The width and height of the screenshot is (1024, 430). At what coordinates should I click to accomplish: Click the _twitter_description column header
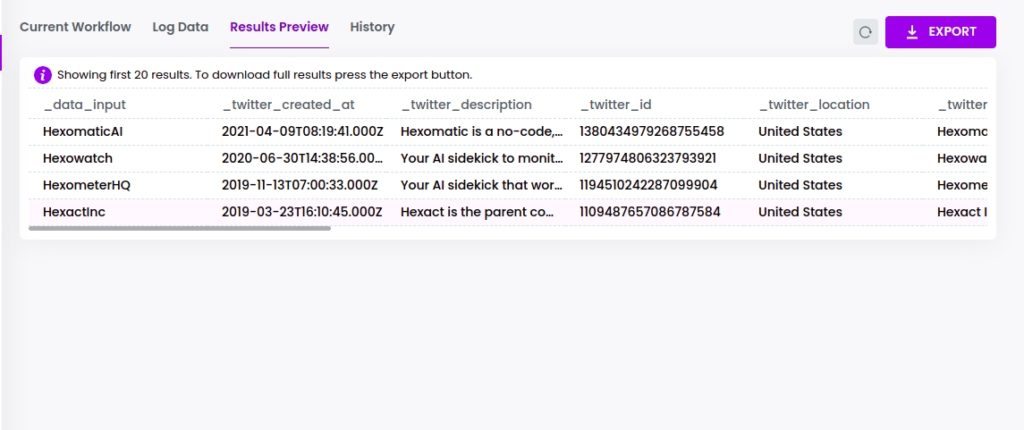[x=466, y=105]
